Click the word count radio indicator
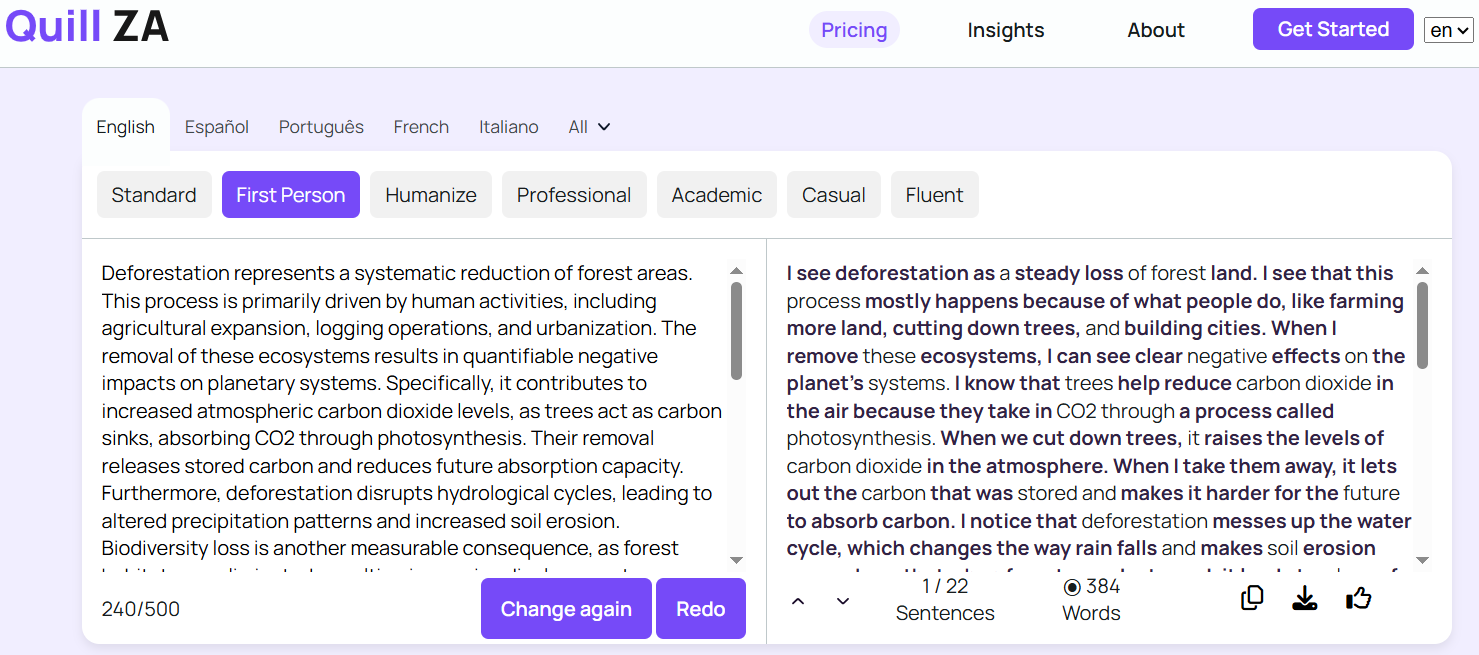Image resolution: width=1479 pixels, height=655 pixels. pyautogui.click(x=1071, y=586)
